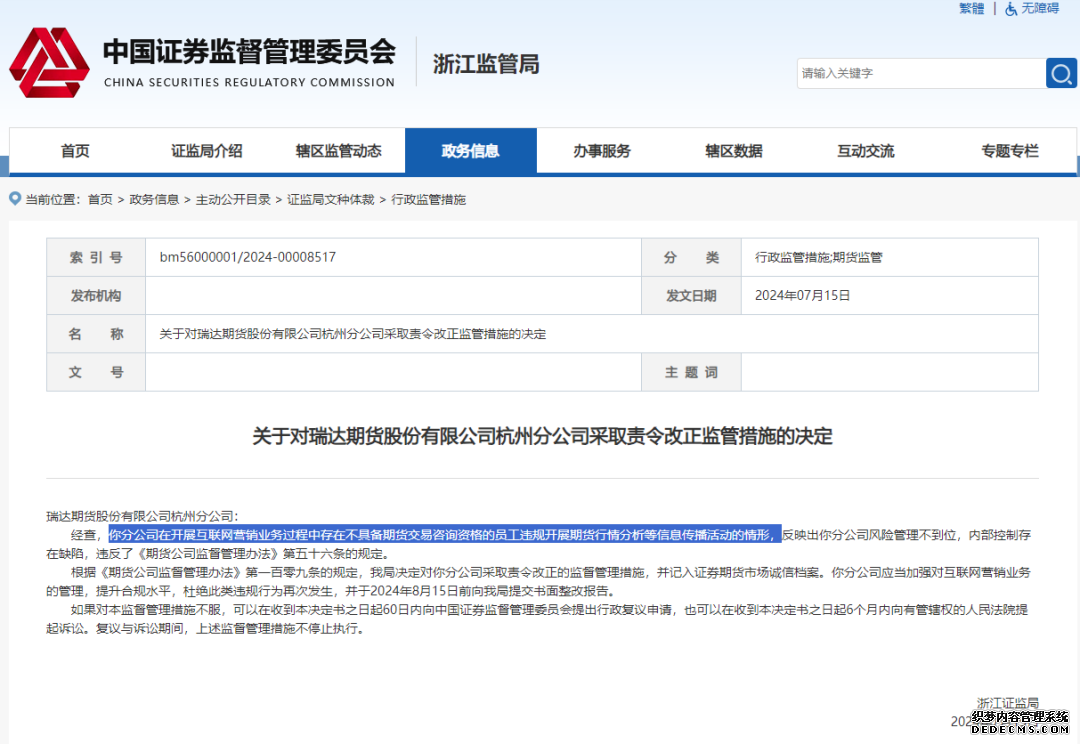
Task: Go to 主动公开目录 in the breadcrumb
Action: (233, 199)
